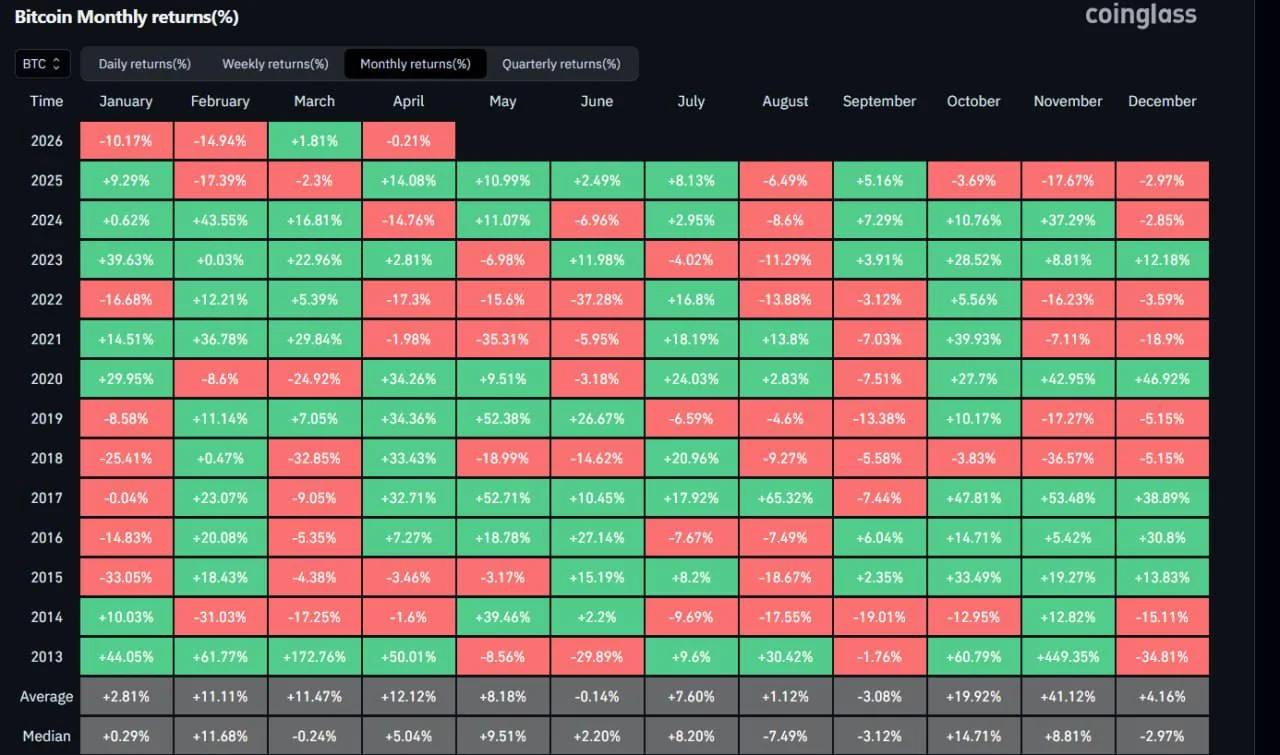This screenshot has width=1280, height=755.
Task: Switch to the Weekly returns(%) tab
Action: coord(275,64)
